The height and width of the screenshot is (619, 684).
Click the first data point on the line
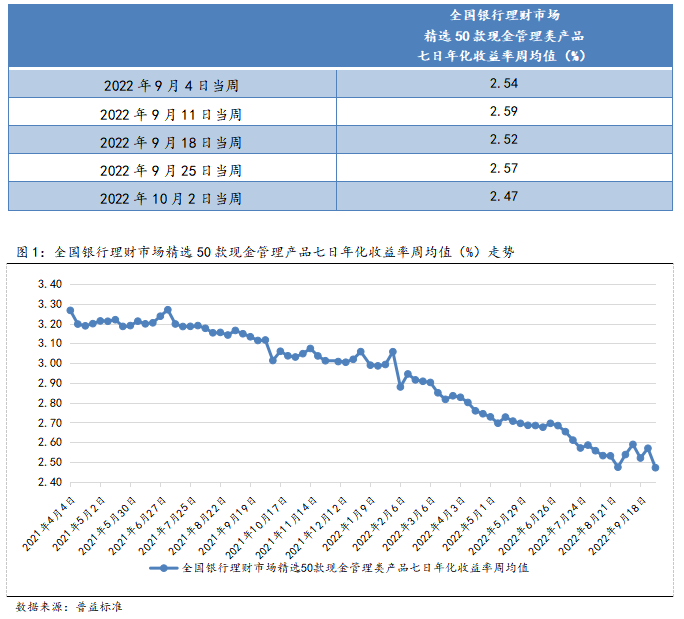70,310
